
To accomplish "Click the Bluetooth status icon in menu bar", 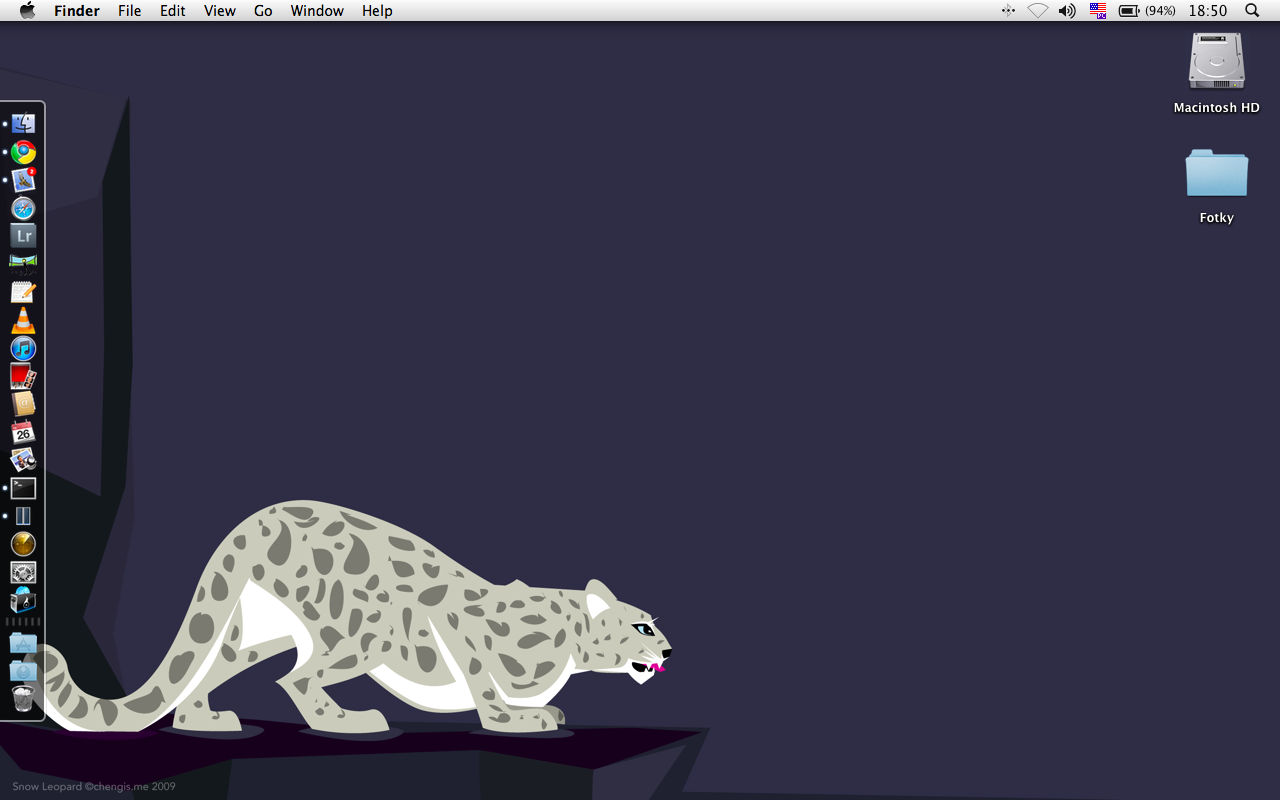I will (x=1008, y=10).
